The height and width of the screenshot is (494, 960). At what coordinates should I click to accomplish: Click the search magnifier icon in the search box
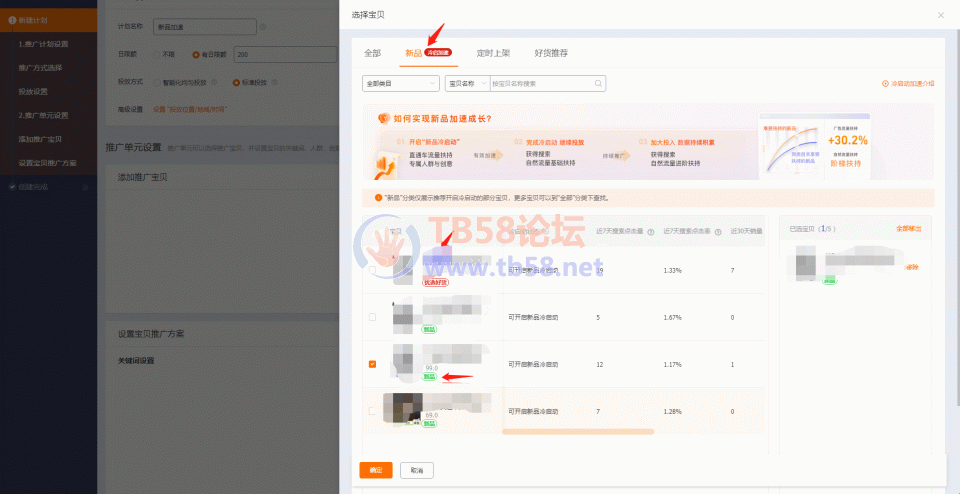[598, 84]
